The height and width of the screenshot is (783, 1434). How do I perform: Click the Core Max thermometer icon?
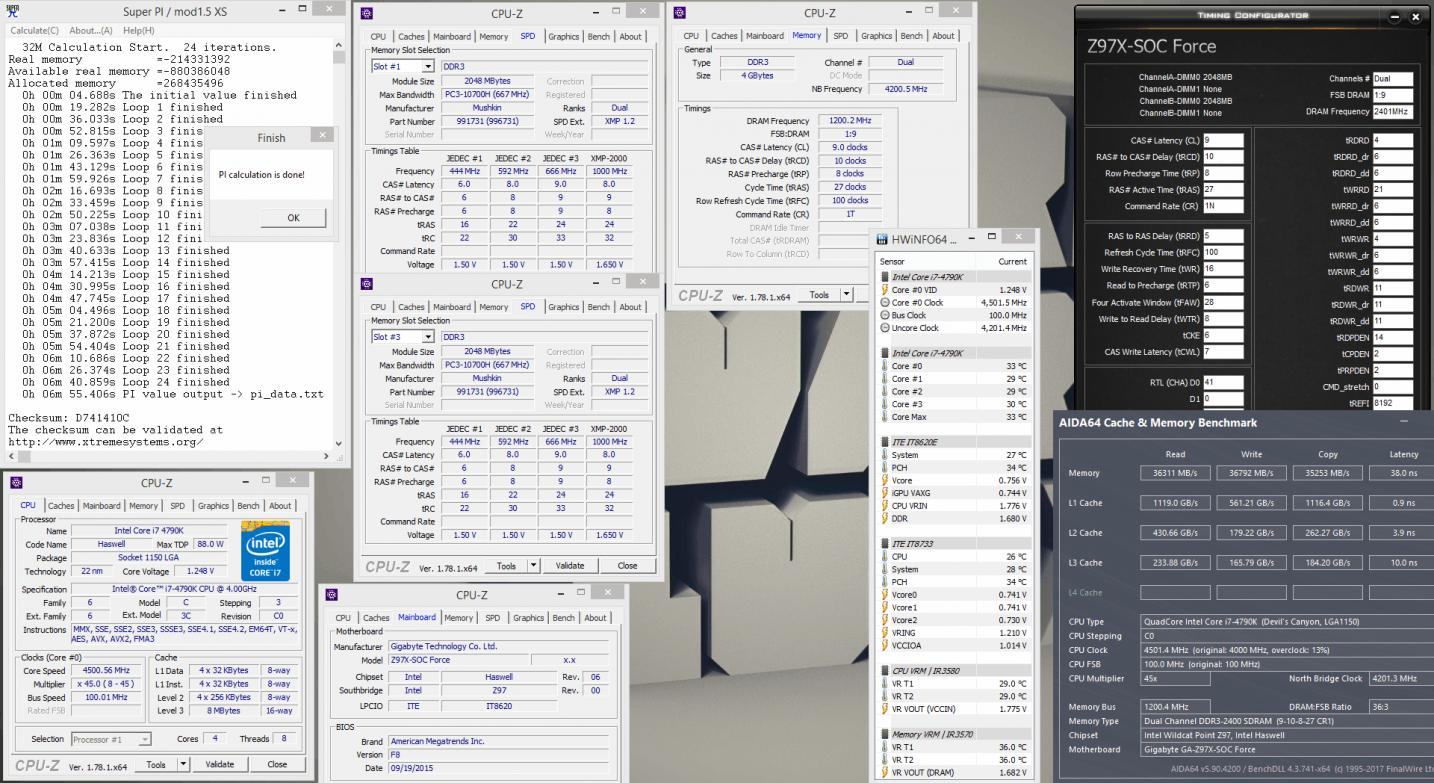click(x=885, y=417)
